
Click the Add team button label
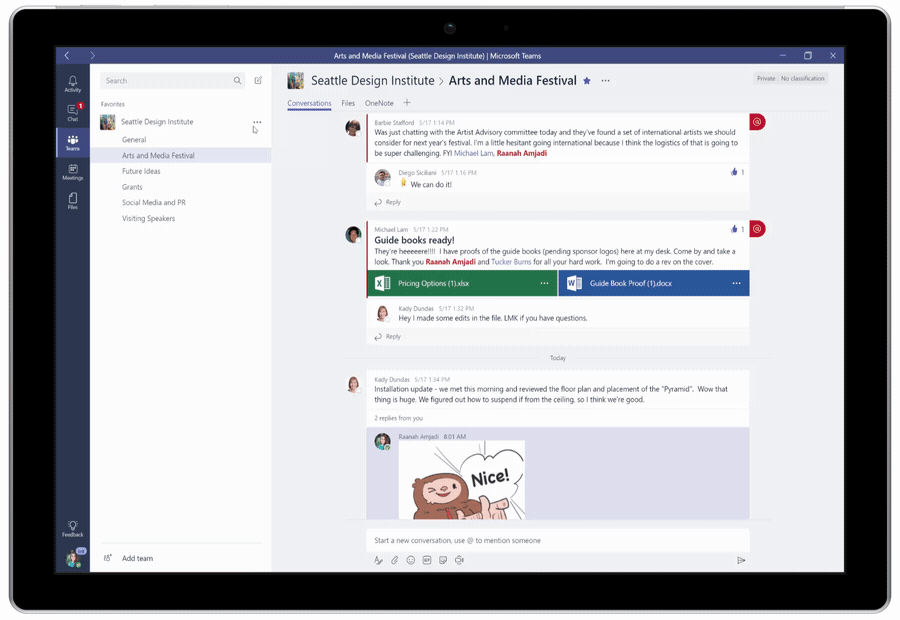(138, 558)
